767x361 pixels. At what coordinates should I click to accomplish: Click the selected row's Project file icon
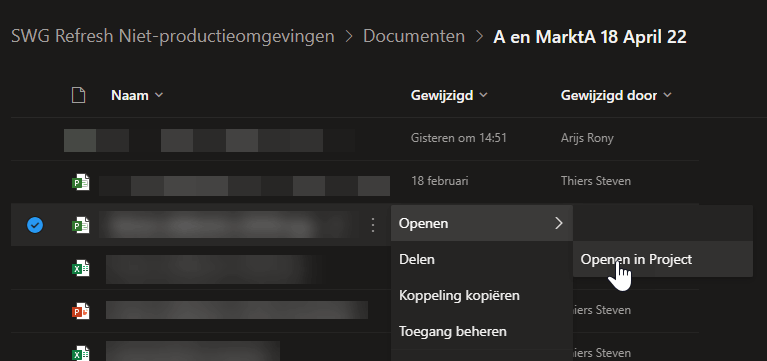click(x=81, y=225)
